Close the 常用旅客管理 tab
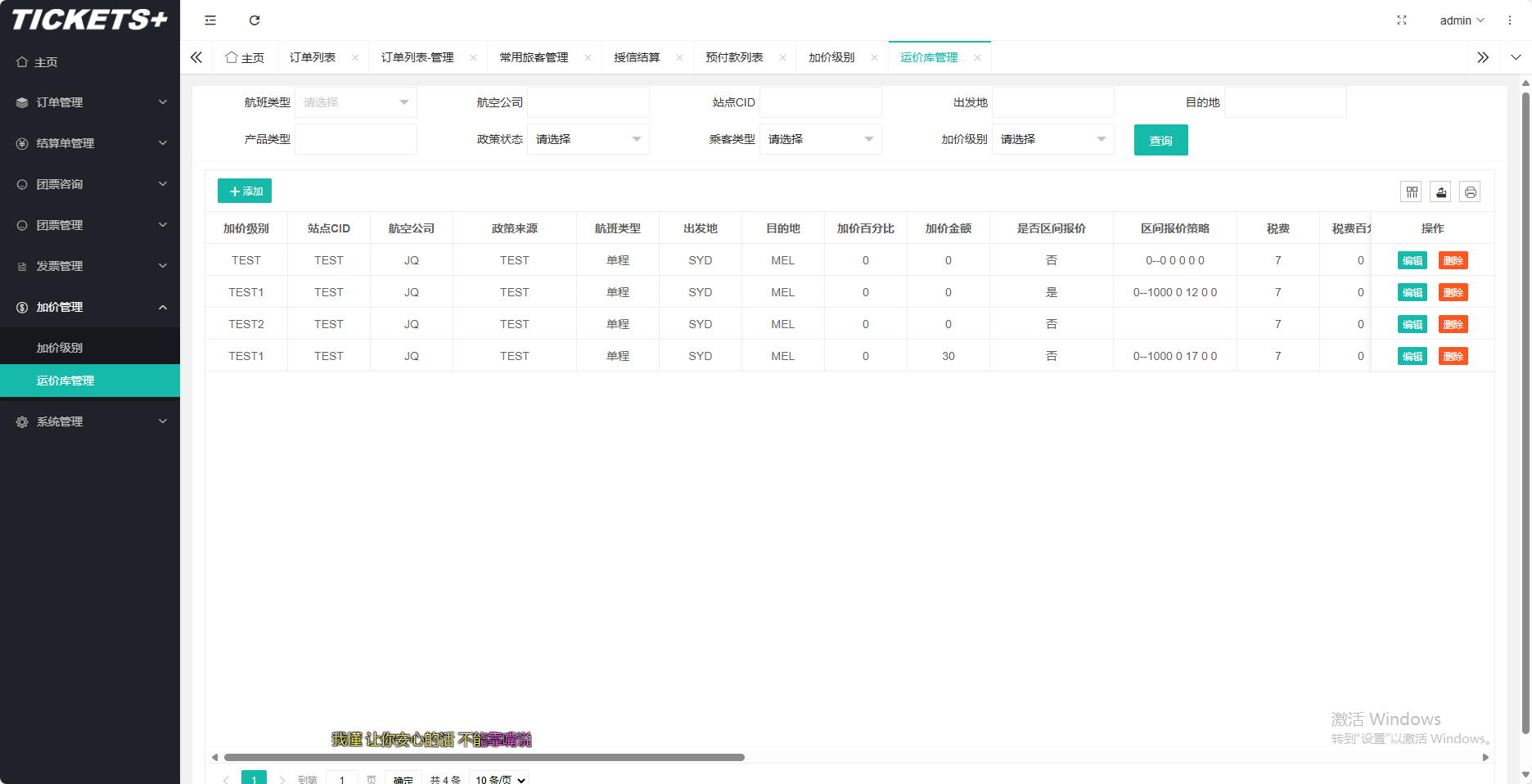Screen dimensions: 1532x784 click(x=588, y=57)
